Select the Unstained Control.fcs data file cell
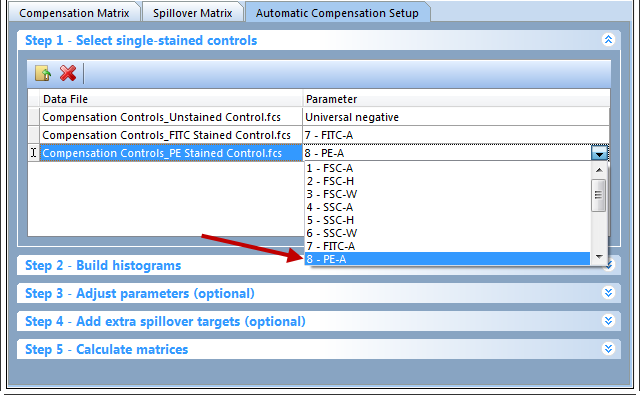640x395 pixels. (171, 117)
